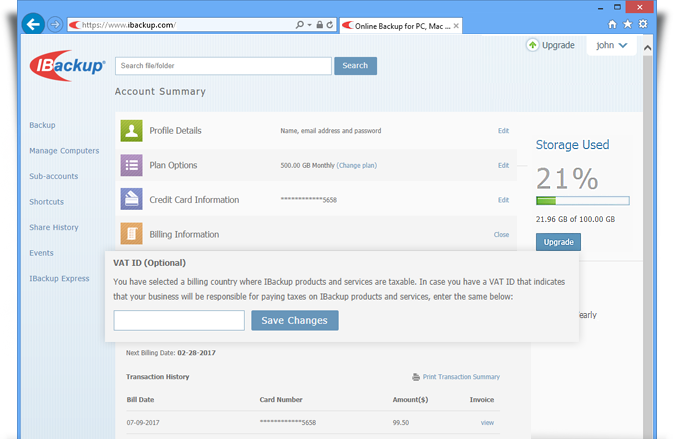Click the Bill Date column header

(140, 399)
